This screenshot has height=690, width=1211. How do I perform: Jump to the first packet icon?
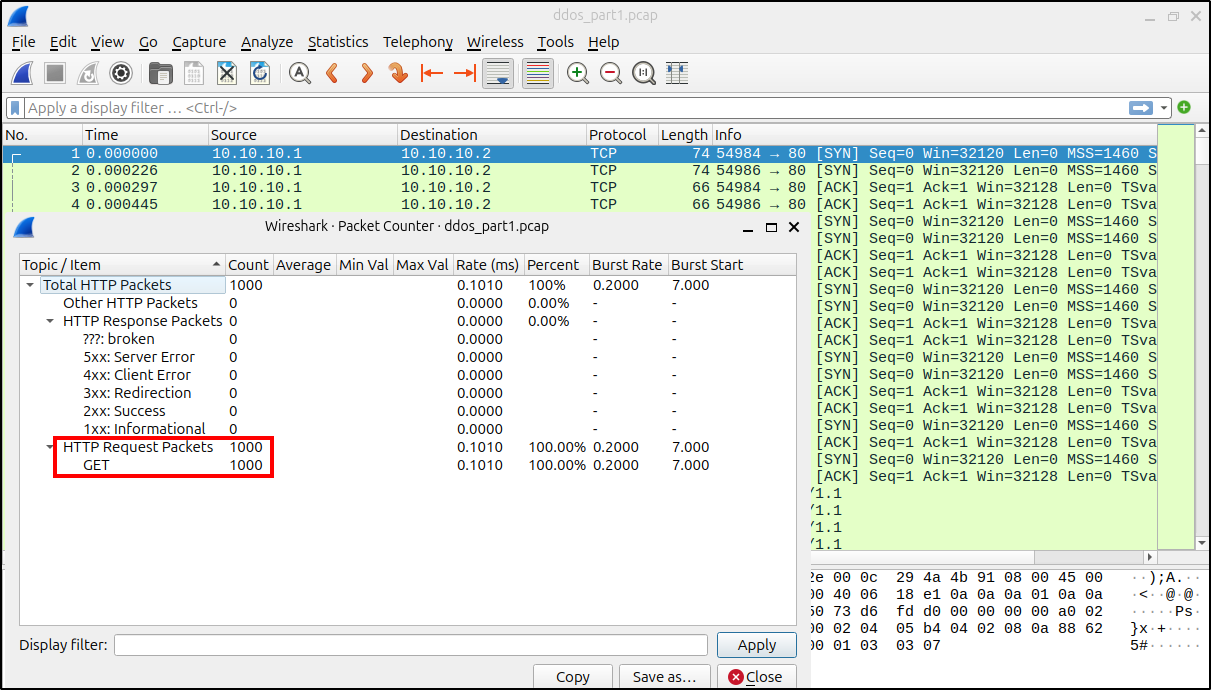(432, 73)
